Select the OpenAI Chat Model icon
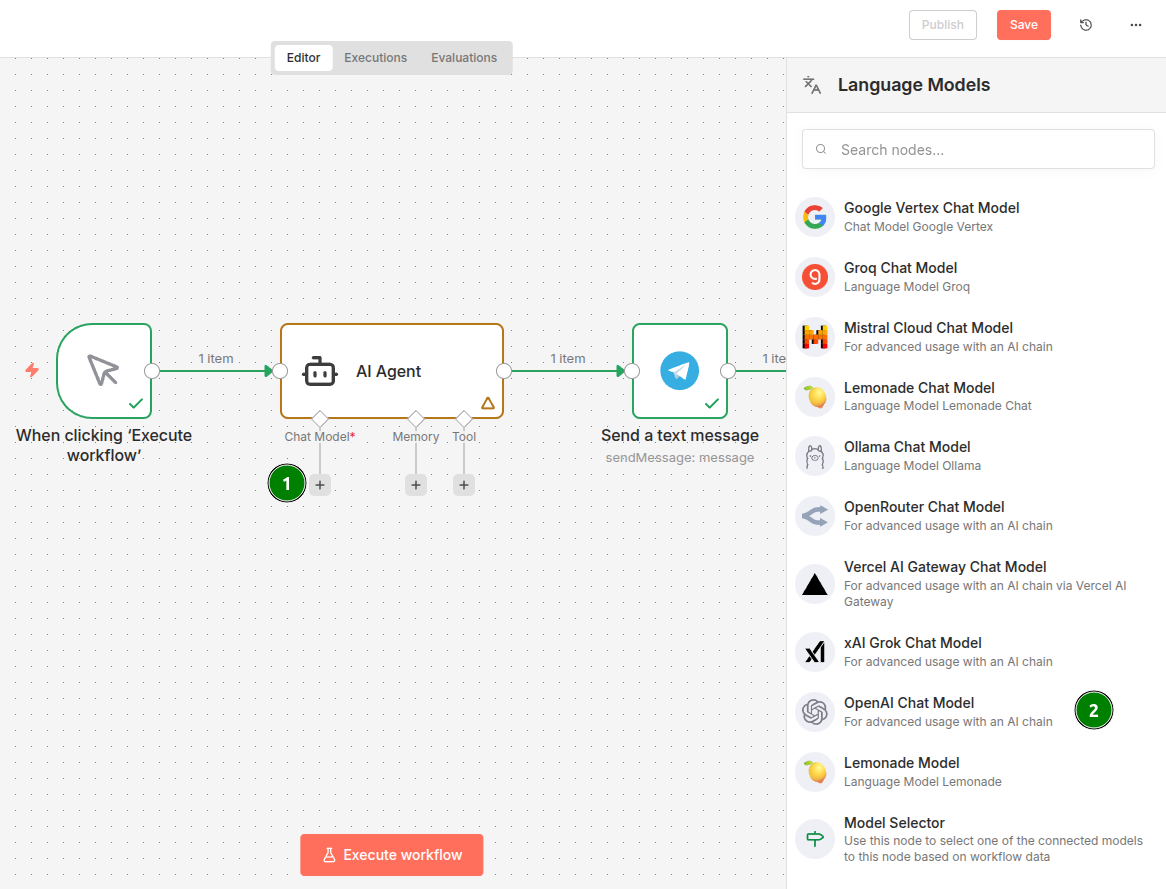Image resolution: width=1166 pixels, height=889 pixels. (x=815, y=712)
